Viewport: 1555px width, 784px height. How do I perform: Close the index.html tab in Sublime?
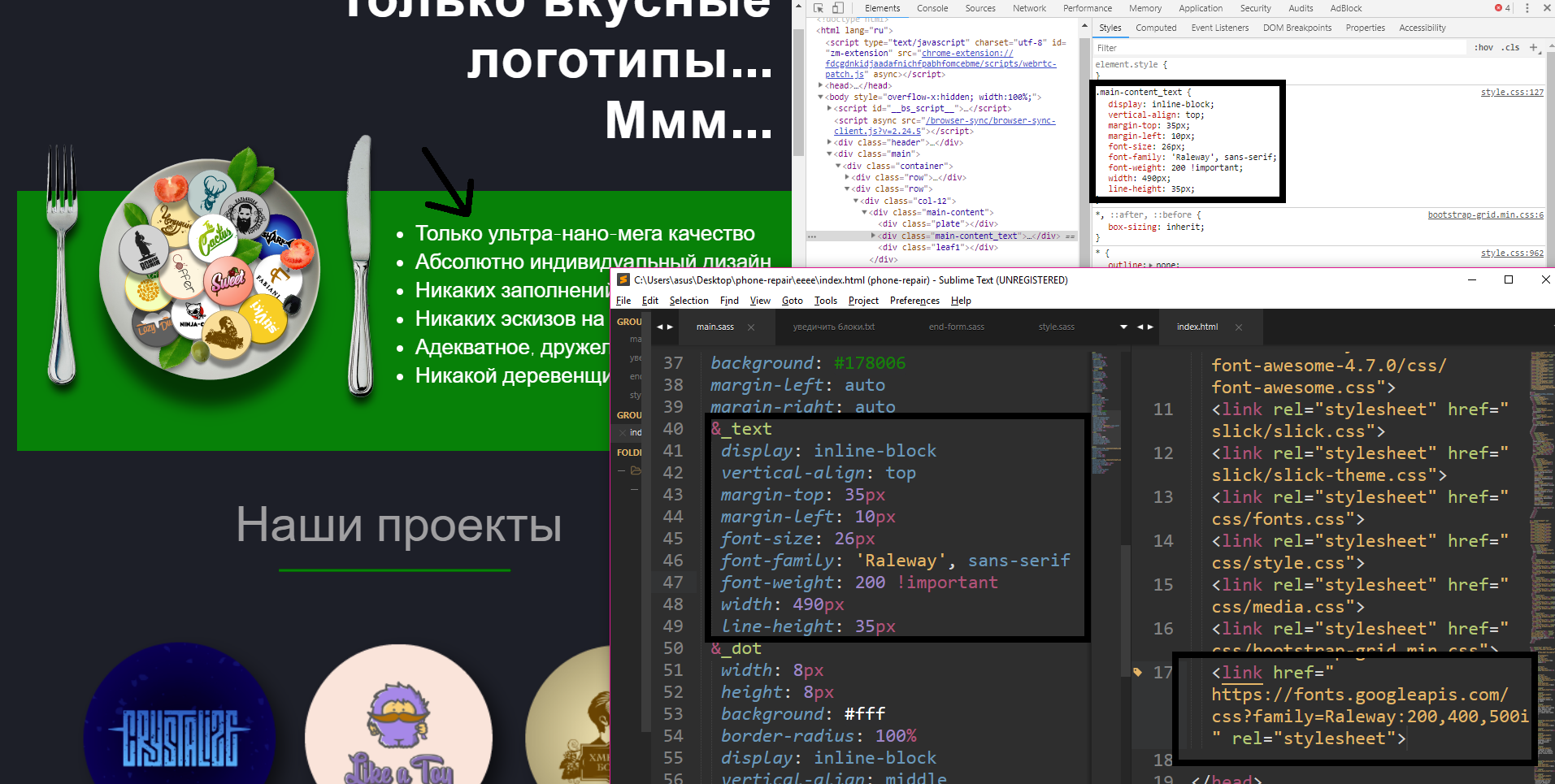click(x=1239, y=327)
